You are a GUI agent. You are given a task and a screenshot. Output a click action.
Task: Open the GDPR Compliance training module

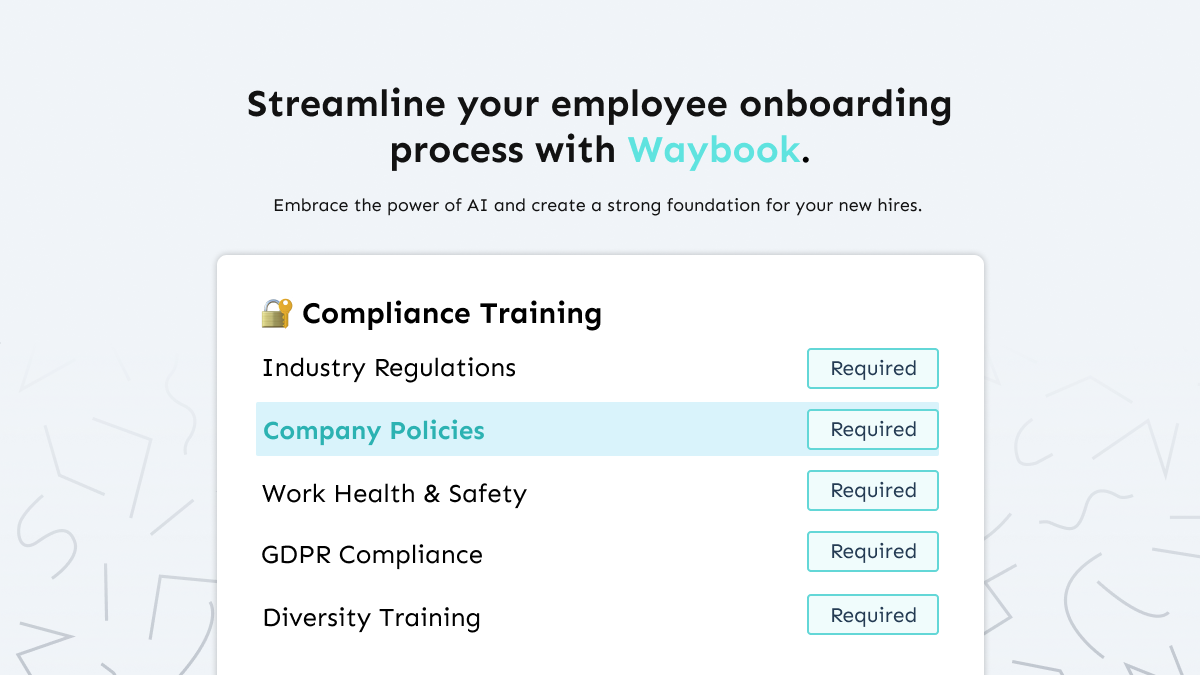point(372,554)
